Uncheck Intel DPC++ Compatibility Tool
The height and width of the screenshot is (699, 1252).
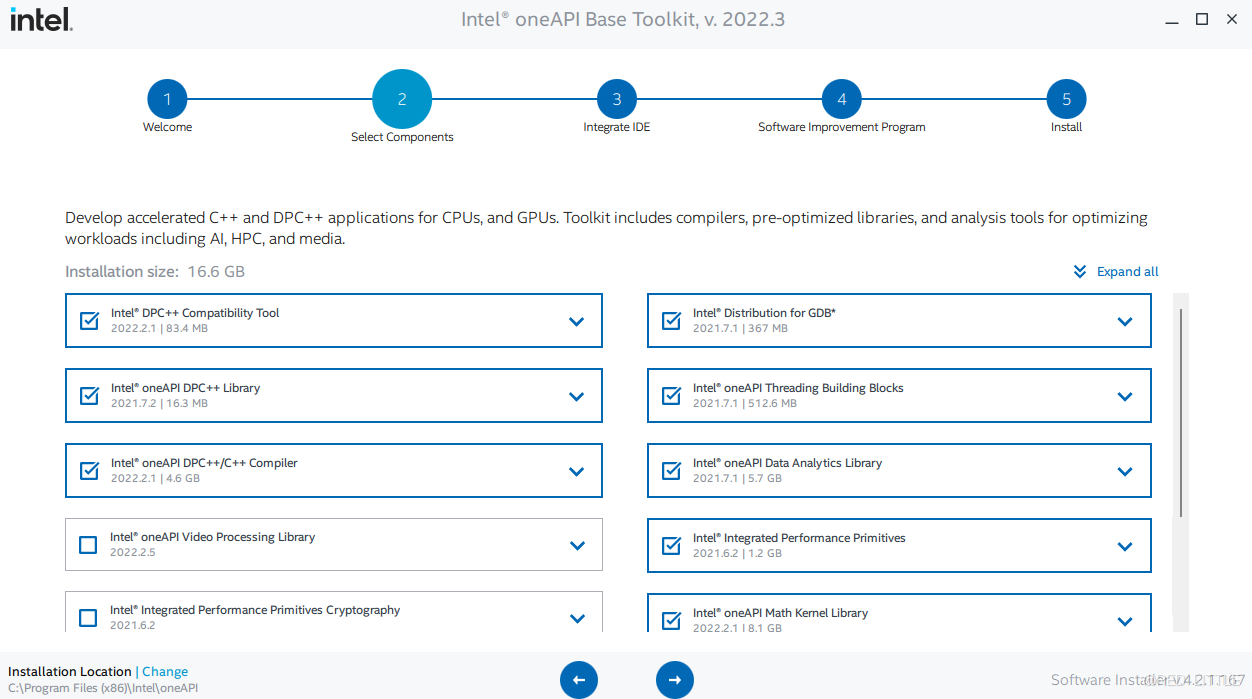(x=90, y=320)
